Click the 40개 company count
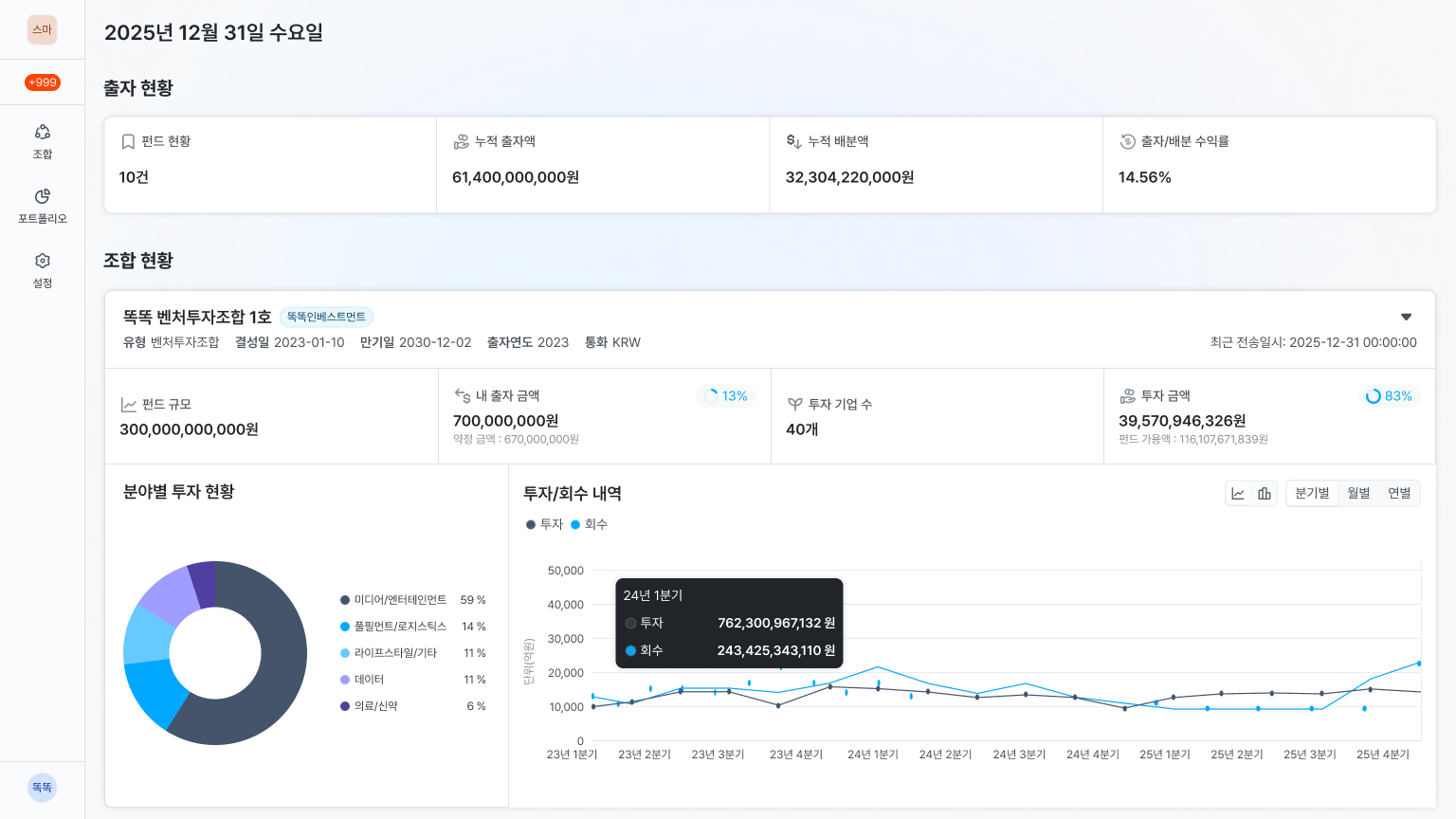Screen dimensions: 1456x819 tap(802, 429)
